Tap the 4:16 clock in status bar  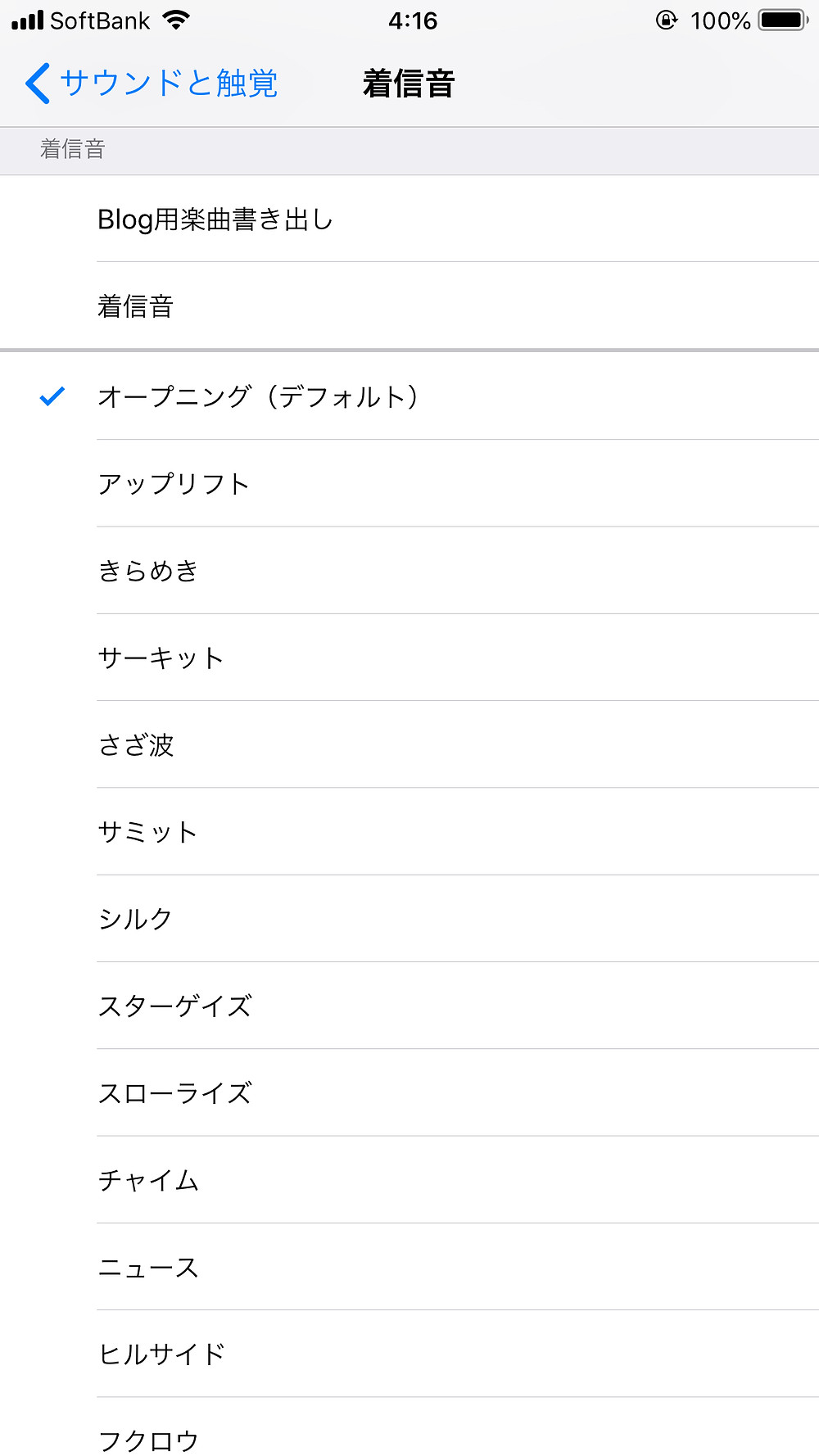[413, 20]
